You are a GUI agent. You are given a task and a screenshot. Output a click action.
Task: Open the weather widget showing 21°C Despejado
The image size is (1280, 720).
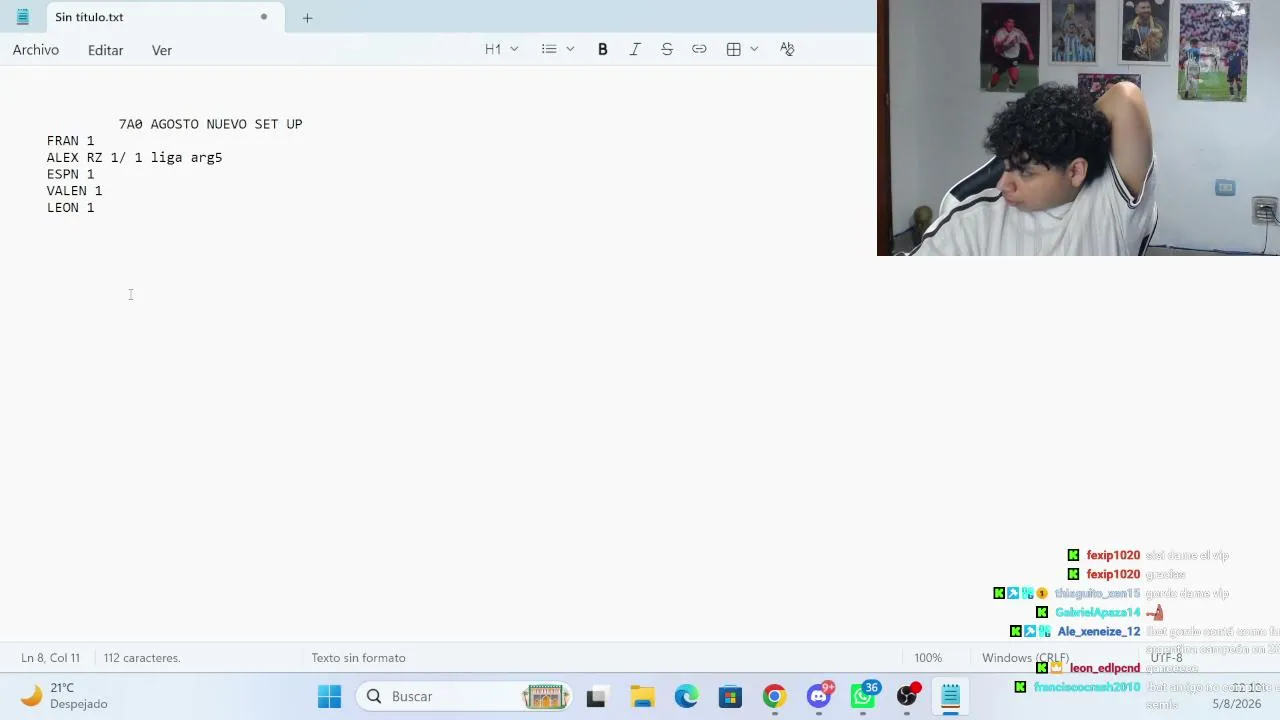point(65,696)
